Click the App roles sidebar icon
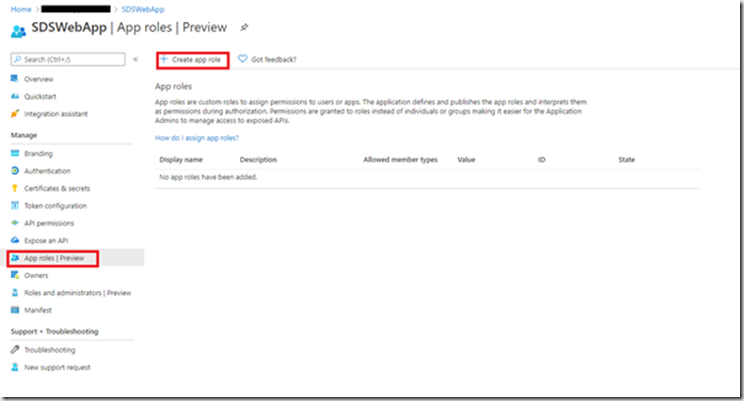Image resolution: width=744 pixels, height=401 pixels. coord(15,258)
